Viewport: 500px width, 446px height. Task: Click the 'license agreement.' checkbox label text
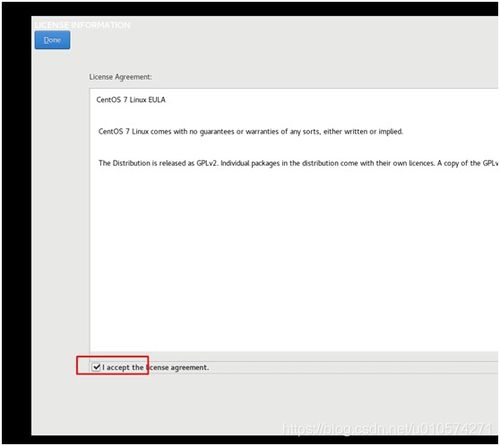(x=178, y=367)
